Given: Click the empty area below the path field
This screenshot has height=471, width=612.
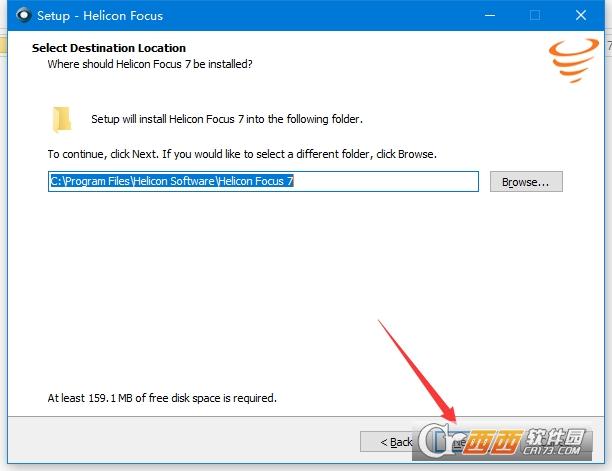Looking at the screenshot, I should coord(300,290).
